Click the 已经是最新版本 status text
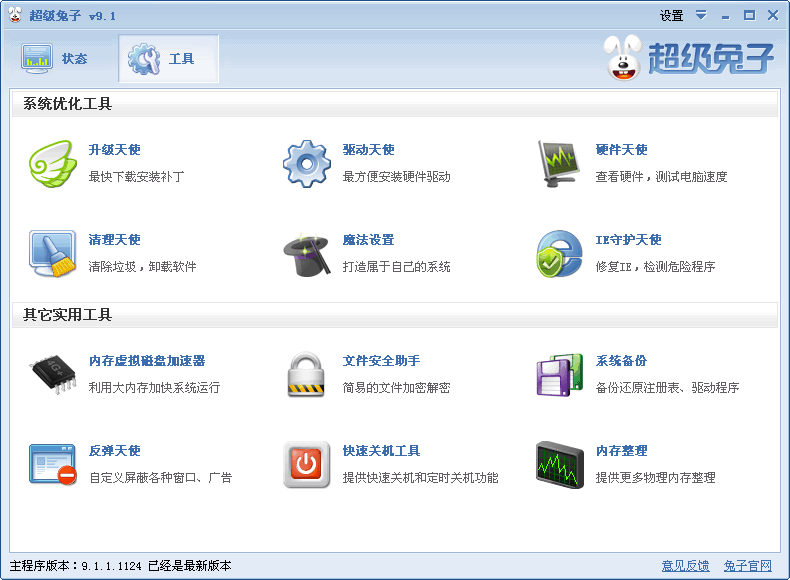Screen dimensions: 790x580 pyautogui.click(x=190, y=566)
